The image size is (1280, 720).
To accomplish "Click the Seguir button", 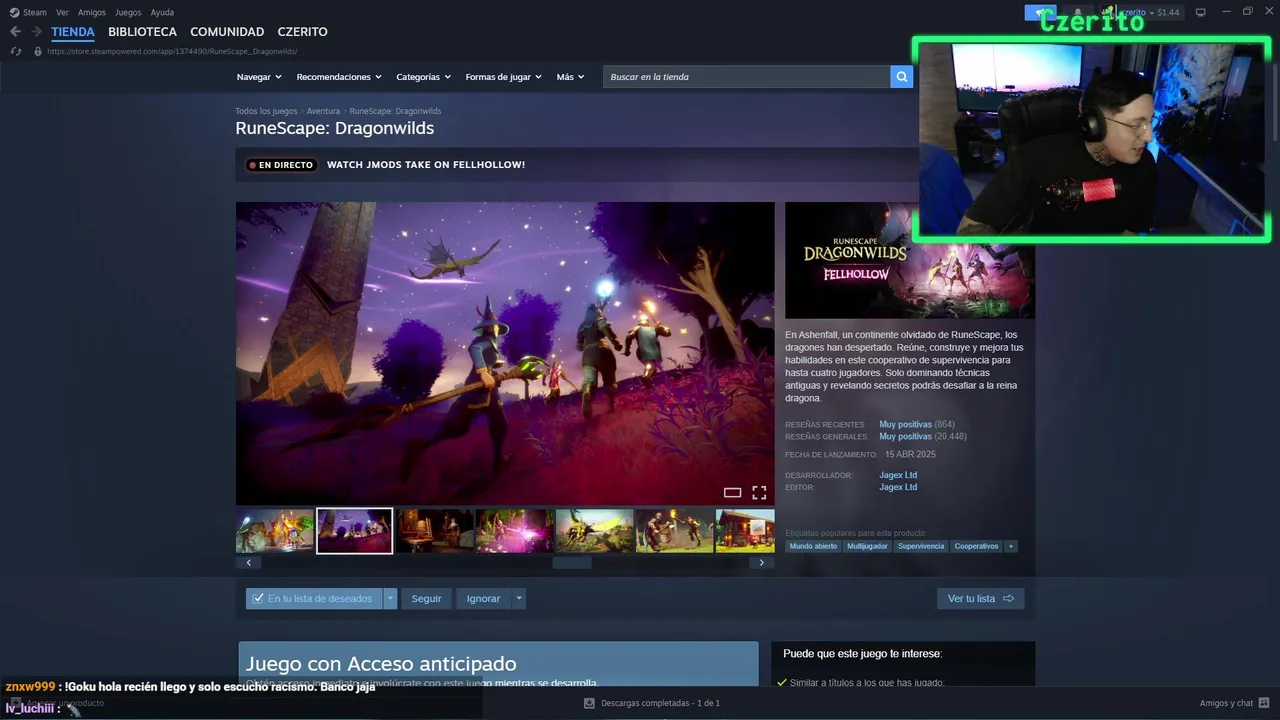I will tap(426, 598).
